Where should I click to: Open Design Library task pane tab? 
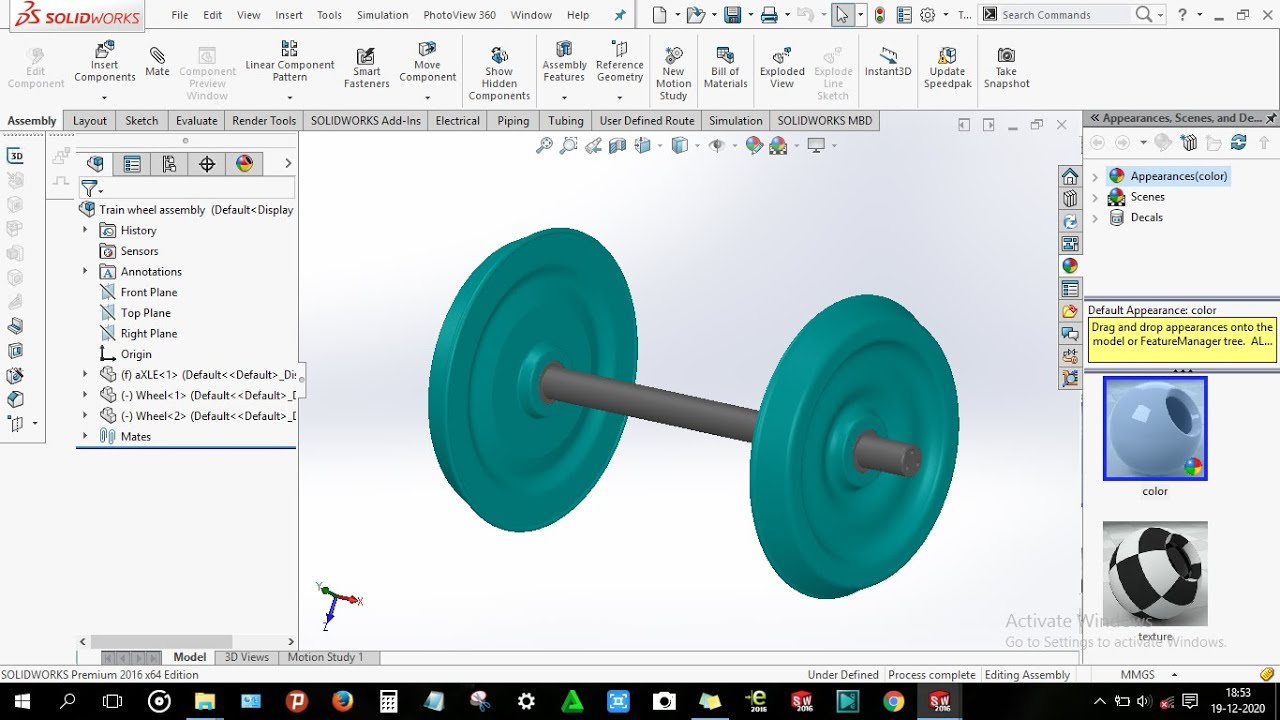pyautogui.click(x=1070, y=199)
